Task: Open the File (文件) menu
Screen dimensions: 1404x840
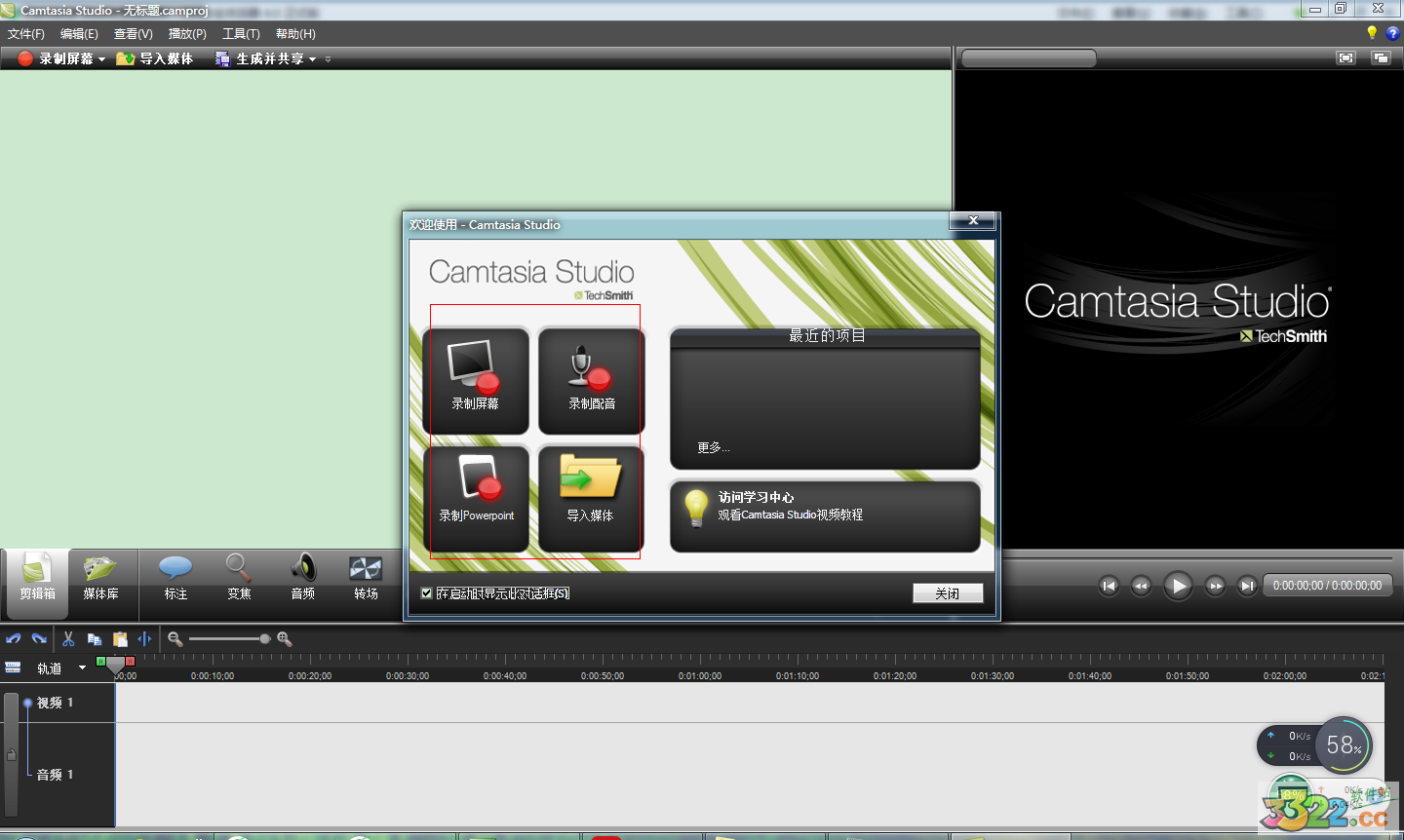Action: point(26,34)
